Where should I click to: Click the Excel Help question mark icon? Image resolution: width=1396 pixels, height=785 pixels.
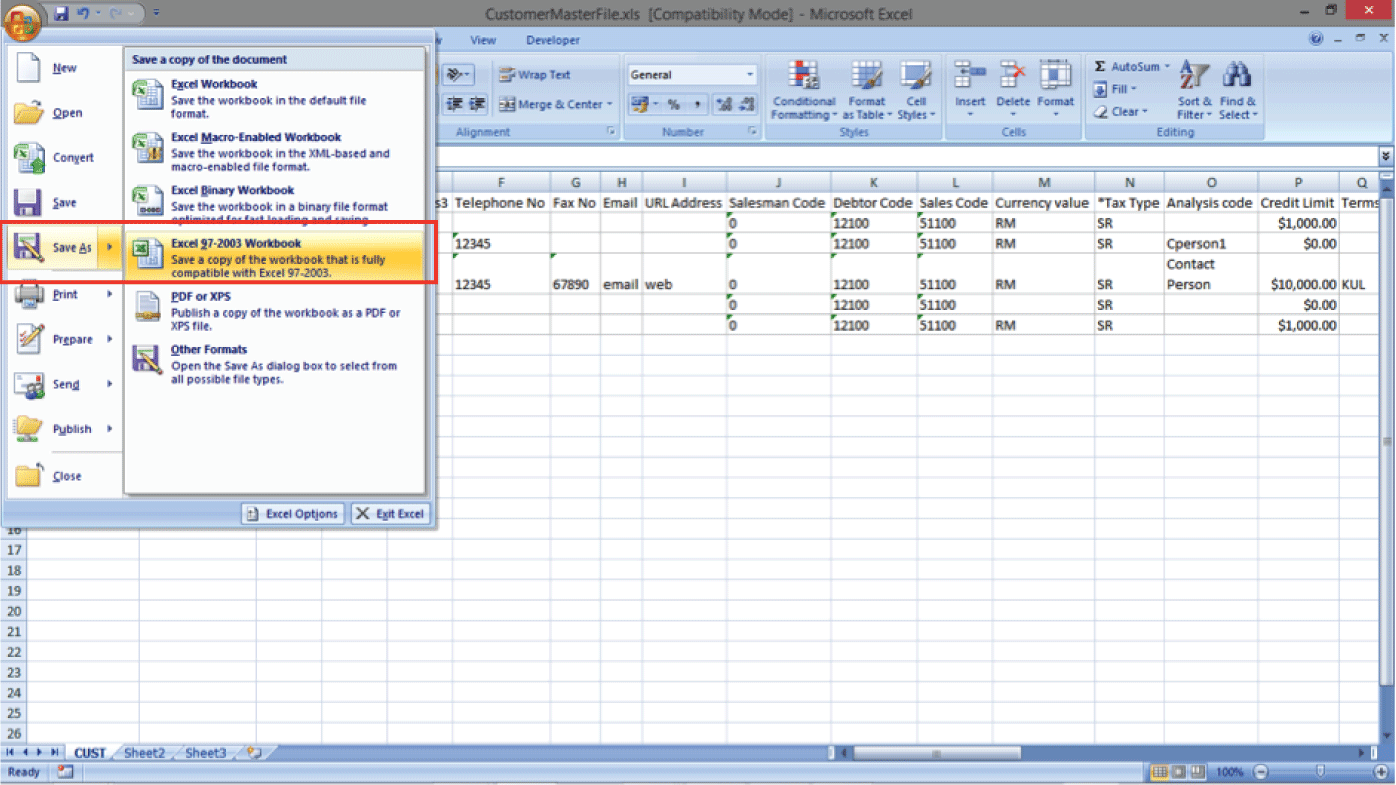1316,39
